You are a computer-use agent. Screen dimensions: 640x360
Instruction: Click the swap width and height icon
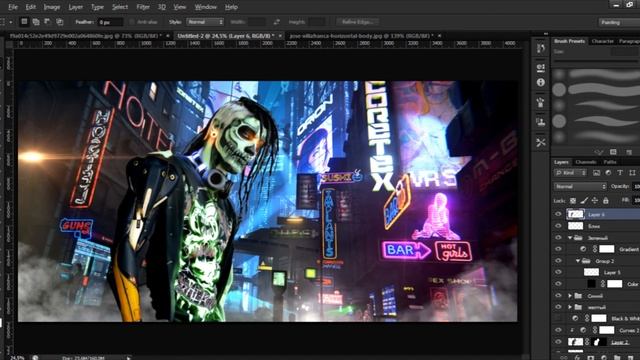tap(277, 22)
